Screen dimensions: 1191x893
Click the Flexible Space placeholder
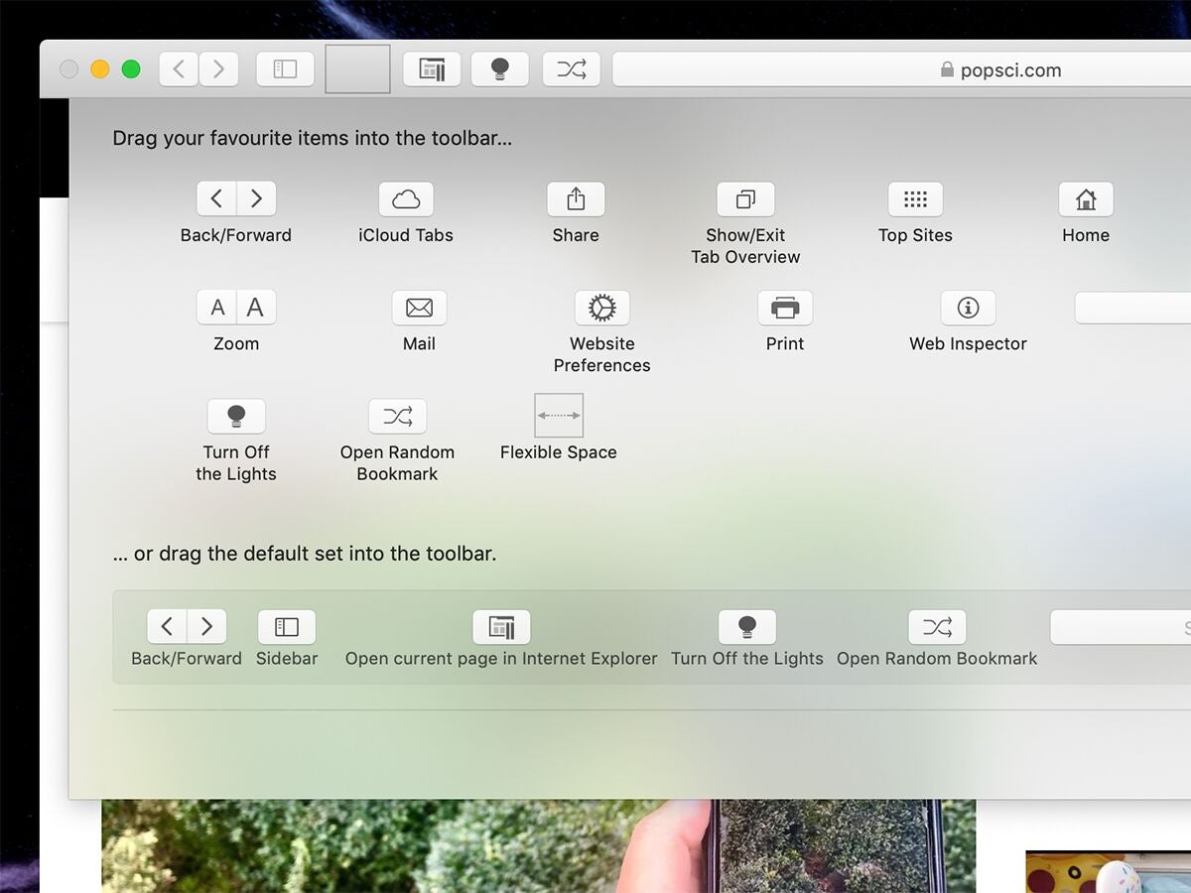click(x=558, y=415)
